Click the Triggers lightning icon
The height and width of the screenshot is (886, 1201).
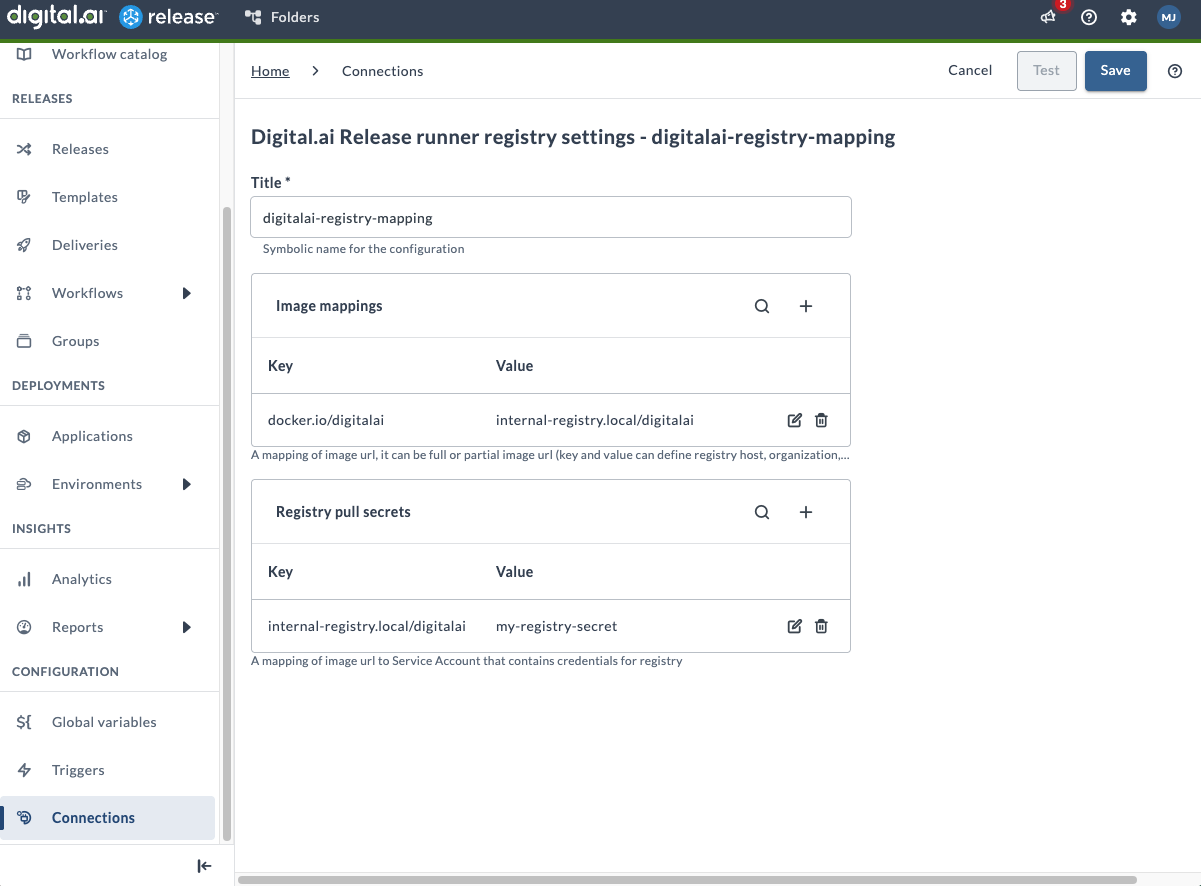(24, 770)
